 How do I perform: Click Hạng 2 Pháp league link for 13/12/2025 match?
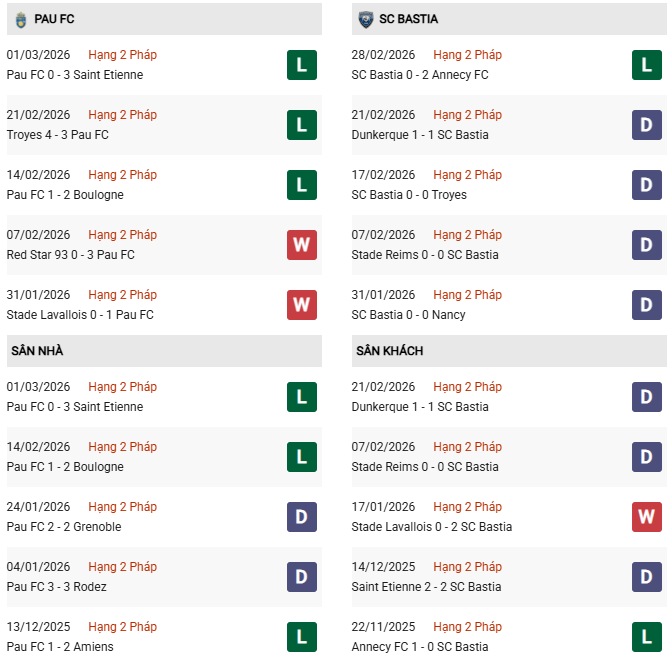pyautogui.click(x=122, y=627)
